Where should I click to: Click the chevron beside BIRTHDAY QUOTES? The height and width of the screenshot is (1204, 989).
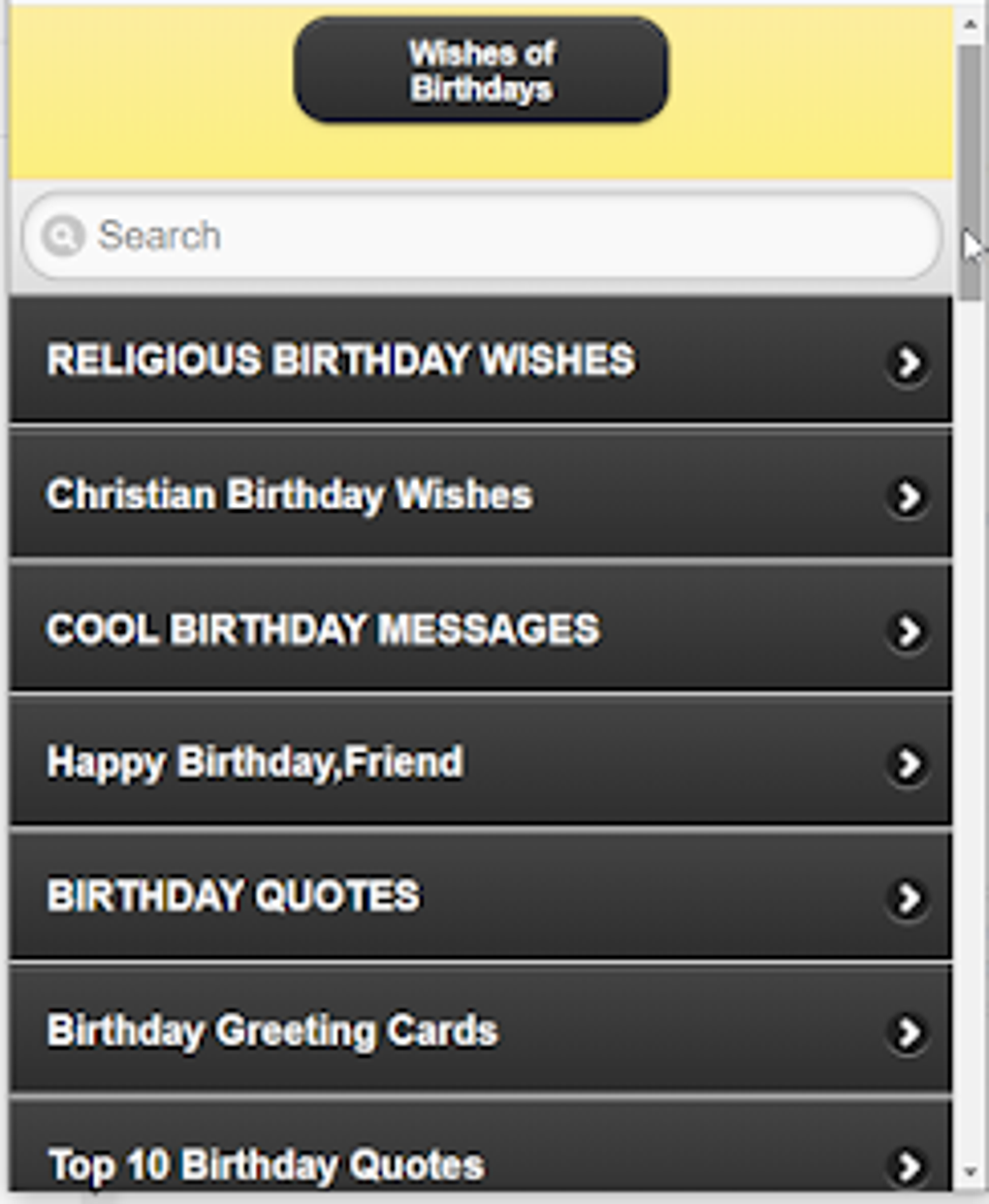(908, 898)
